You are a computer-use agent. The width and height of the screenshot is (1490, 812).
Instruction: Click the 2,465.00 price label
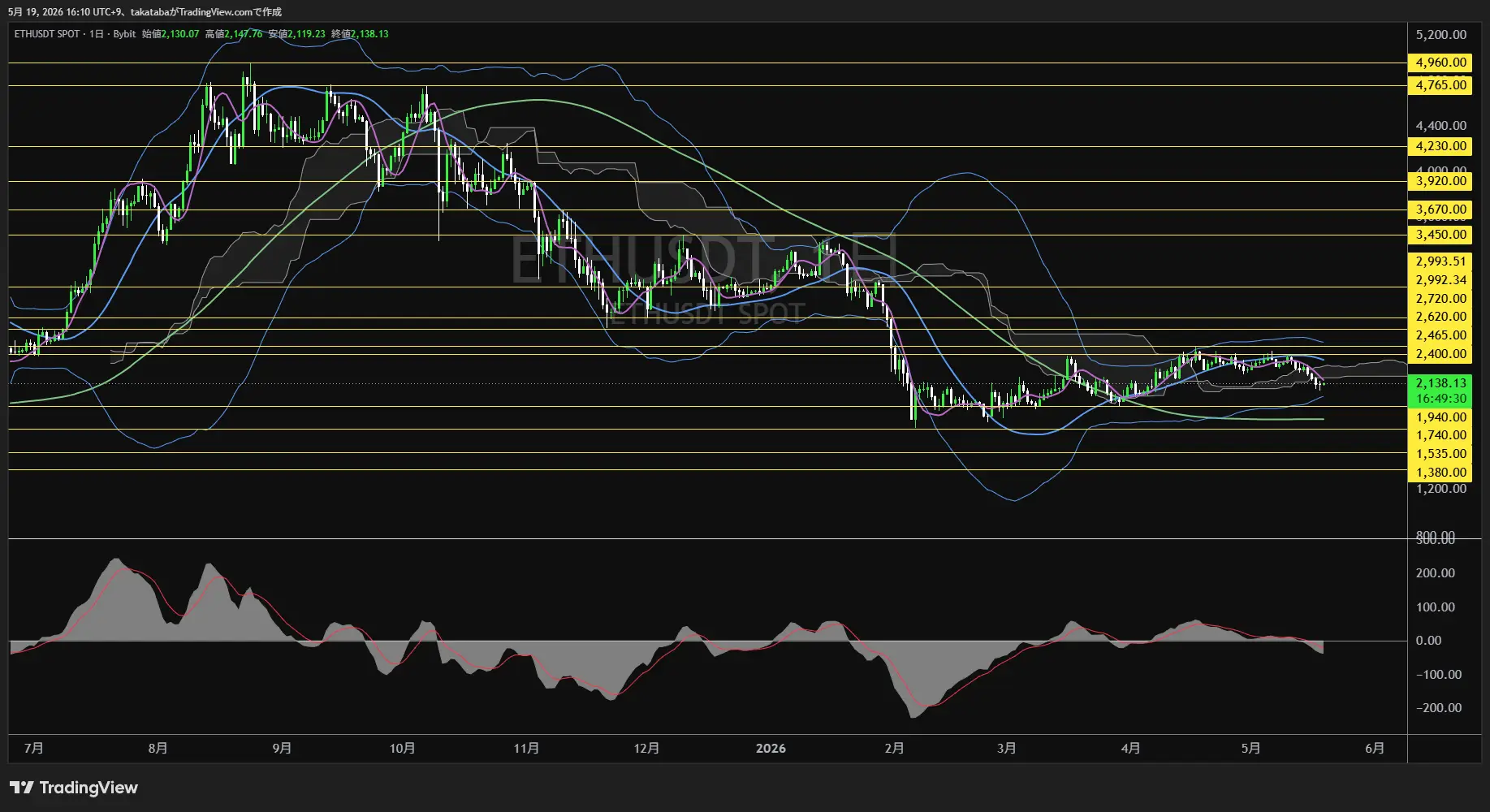pos(1440,335)
